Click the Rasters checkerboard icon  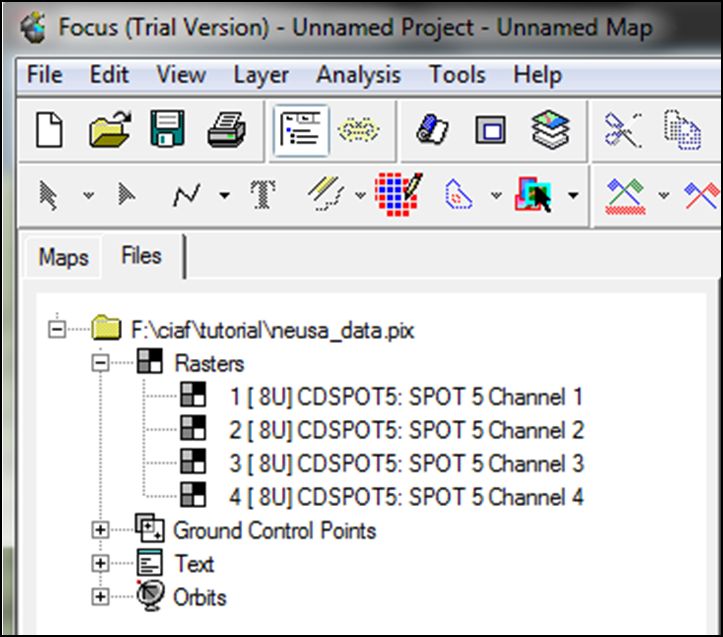[150, 361]
